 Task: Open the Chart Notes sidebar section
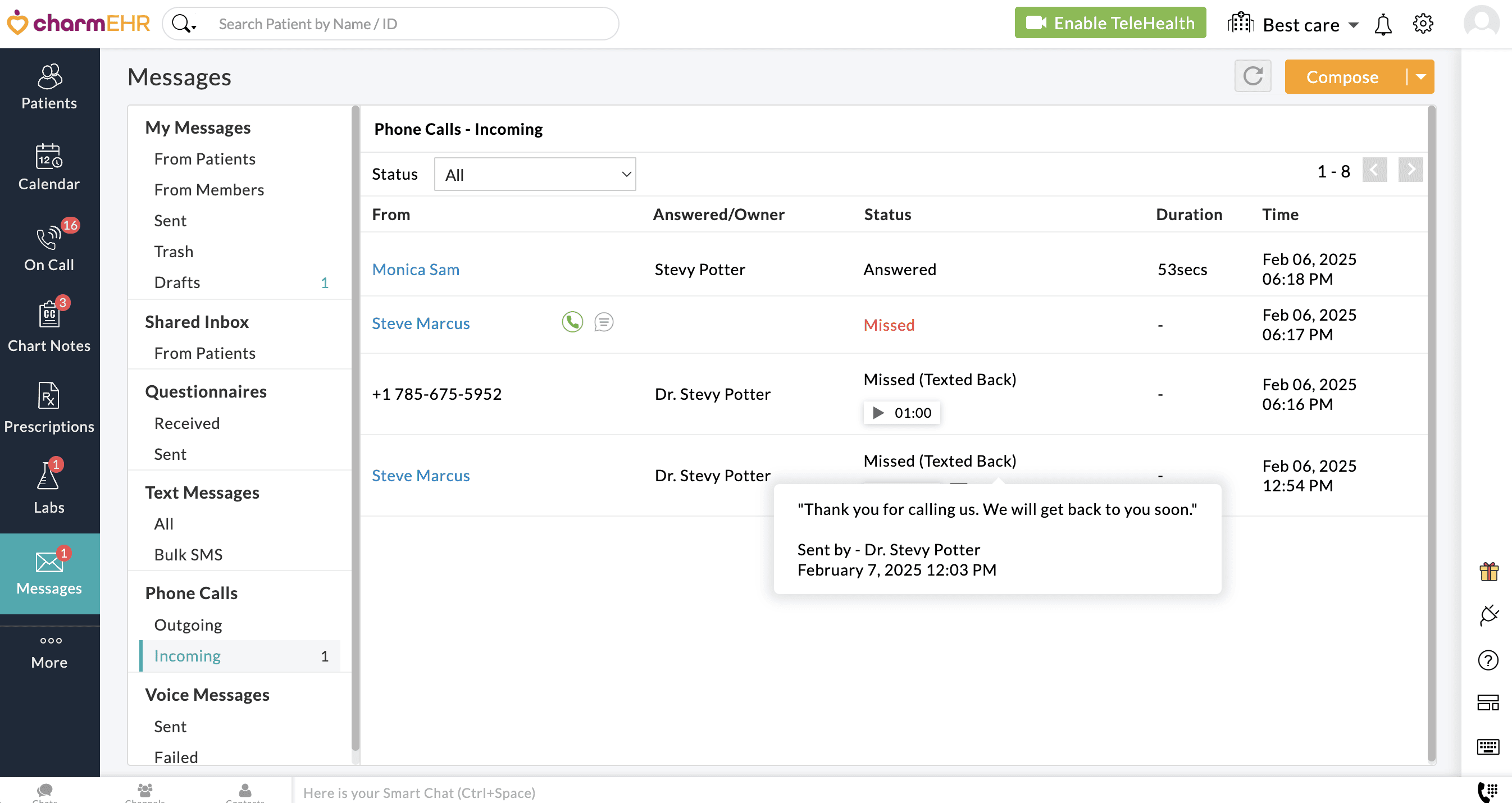[49, 326]
